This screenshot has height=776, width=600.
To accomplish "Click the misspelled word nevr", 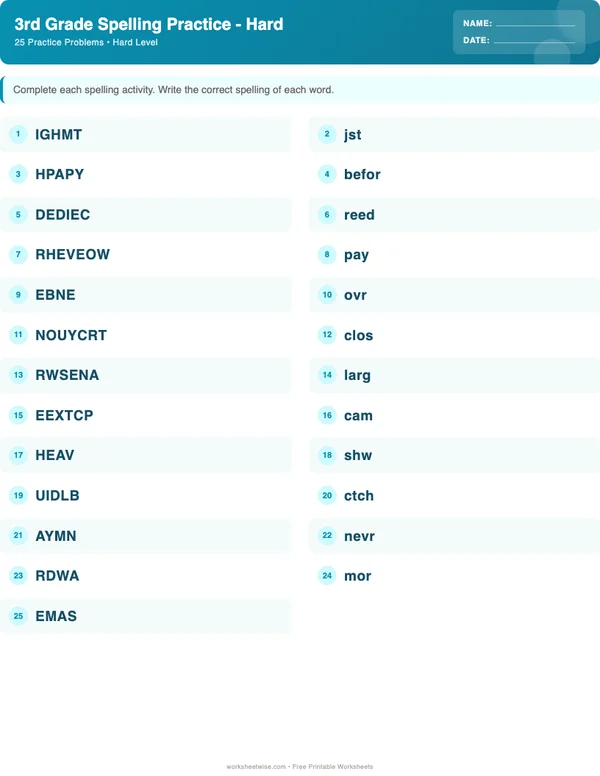I will (x=359, y=536).
